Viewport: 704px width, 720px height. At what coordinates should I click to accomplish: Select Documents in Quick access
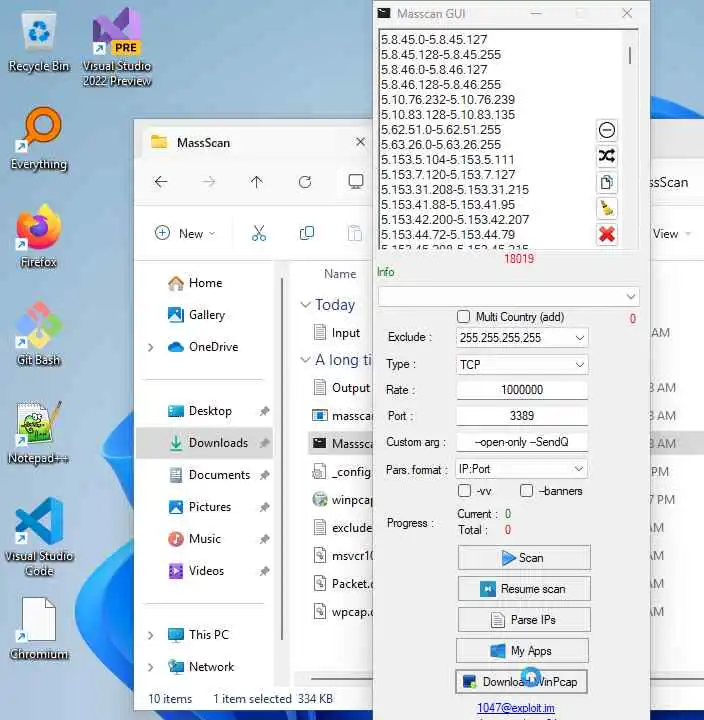(205, 475)
